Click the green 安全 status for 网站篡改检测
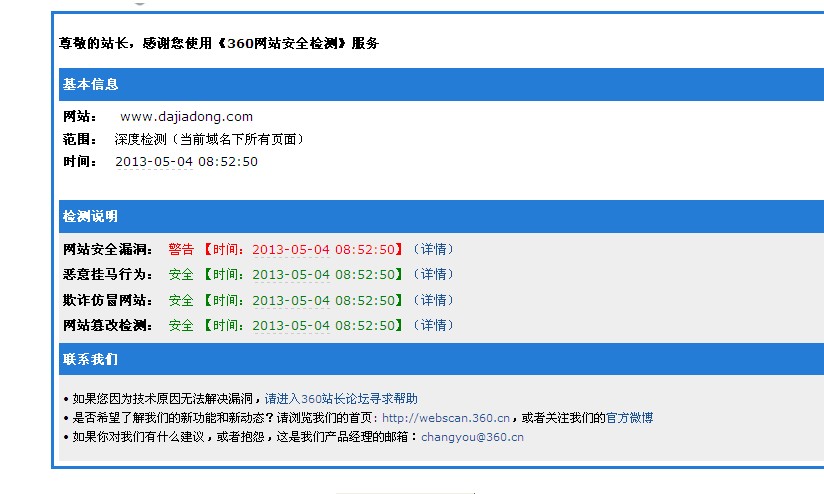This screenshot has width=824, height=494. pos(181,325)
